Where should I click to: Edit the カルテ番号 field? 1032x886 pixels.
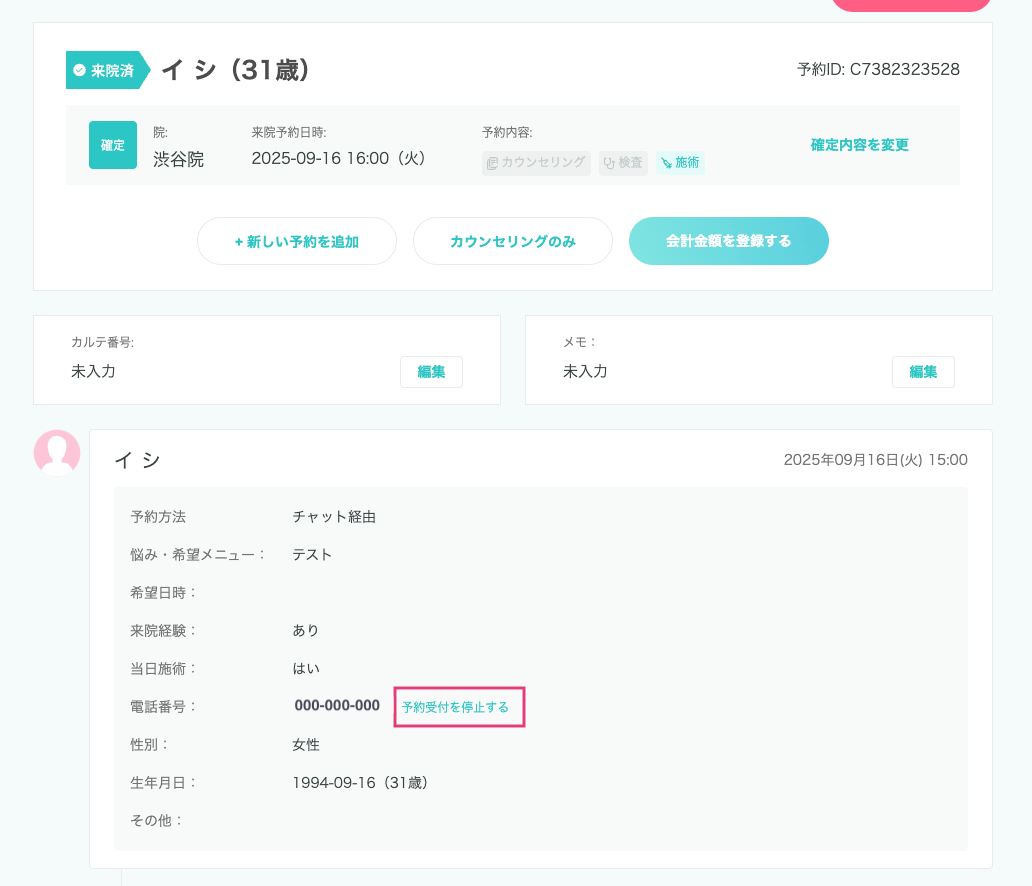click(x=431, y=372)
